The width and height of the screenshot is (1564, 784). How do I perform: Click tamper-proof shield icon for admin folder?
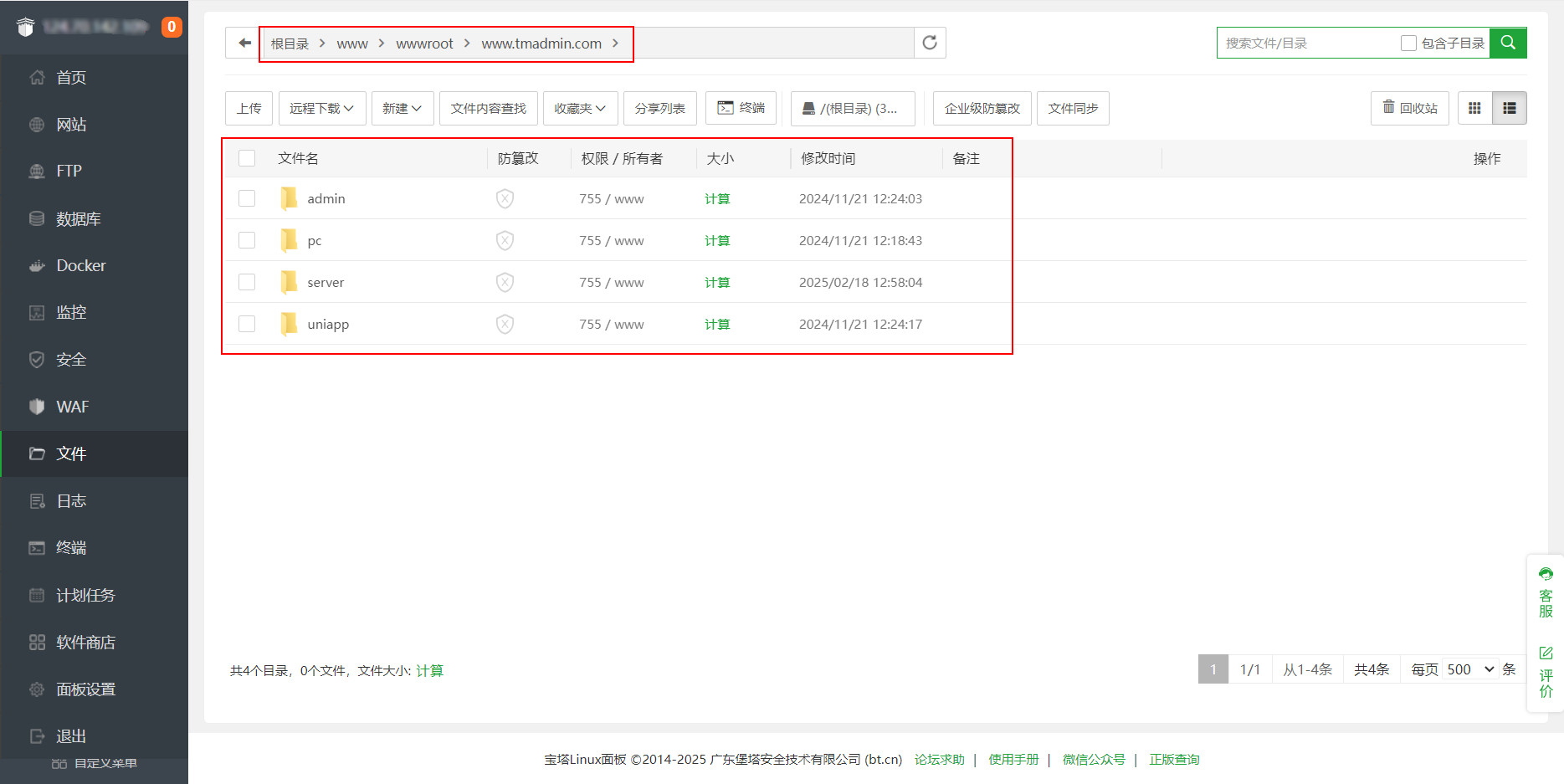point(505,198)
